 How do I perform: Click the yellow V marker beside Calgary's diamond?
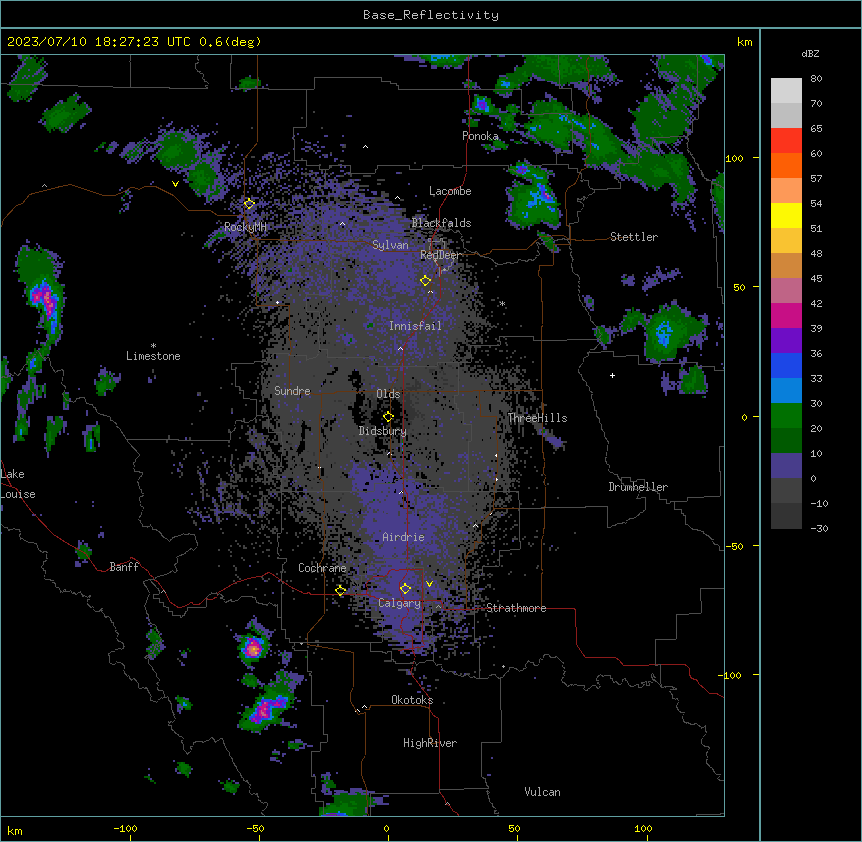(x=429, y=584)
